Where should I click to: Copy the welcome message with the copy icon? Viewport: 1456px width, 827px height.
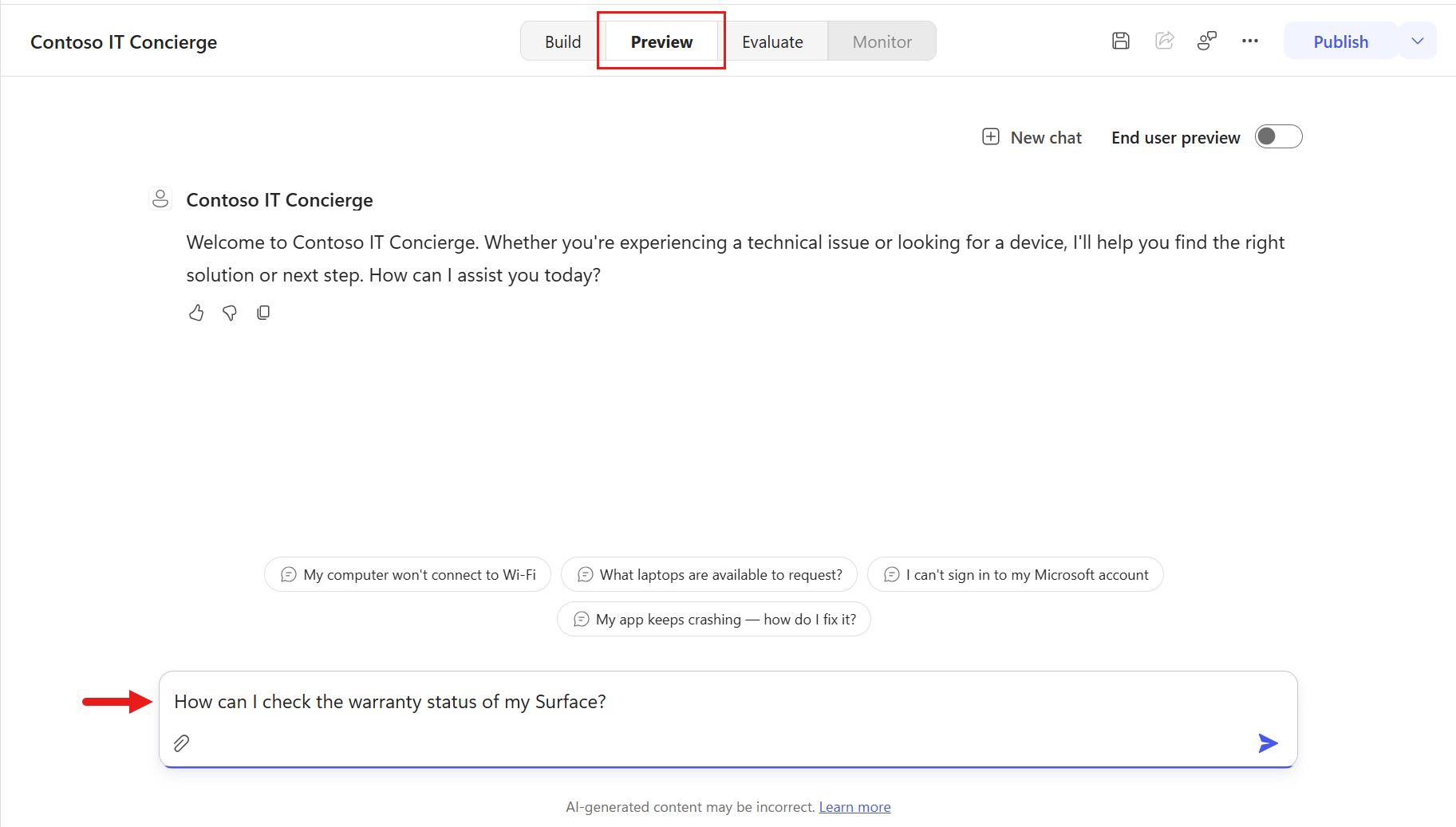click(263, 313)
